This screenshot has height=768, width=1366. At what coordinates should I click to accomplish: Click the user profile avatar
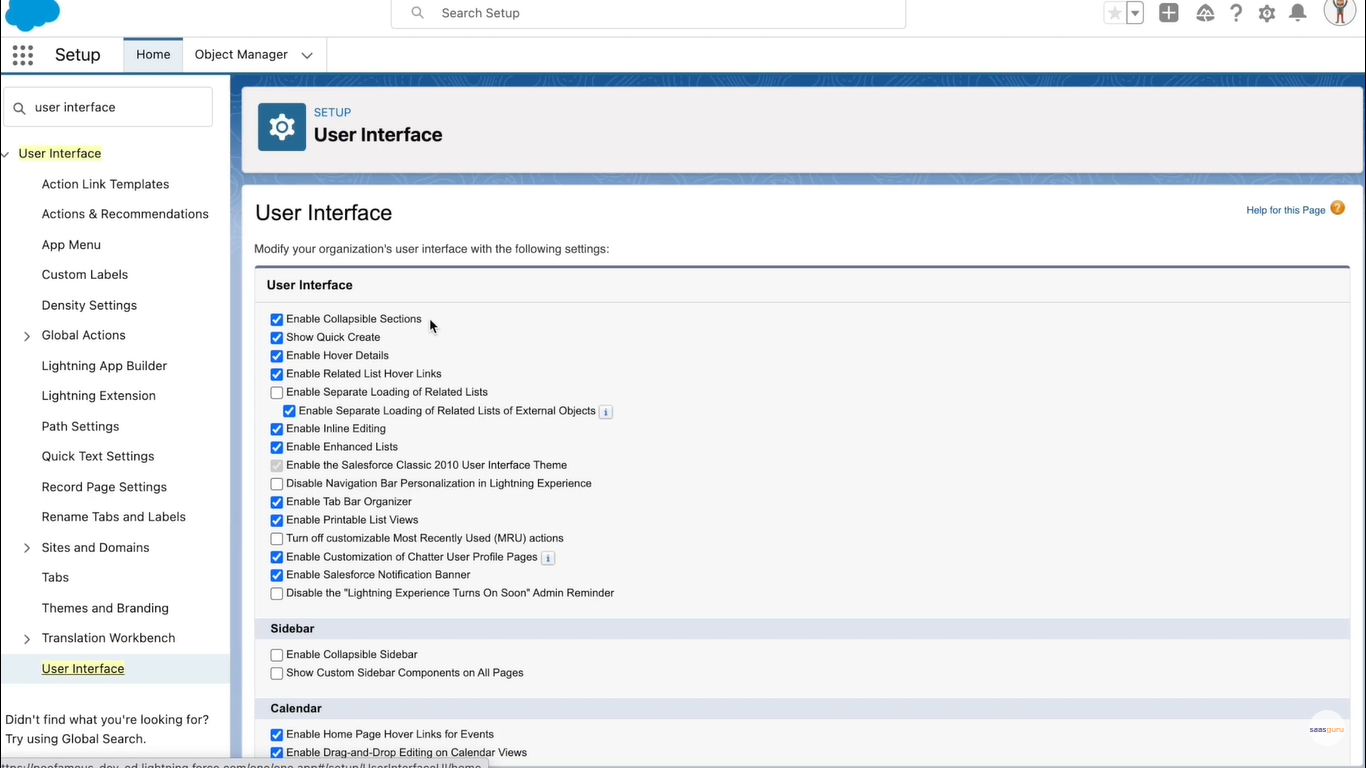pos(1339,12)
